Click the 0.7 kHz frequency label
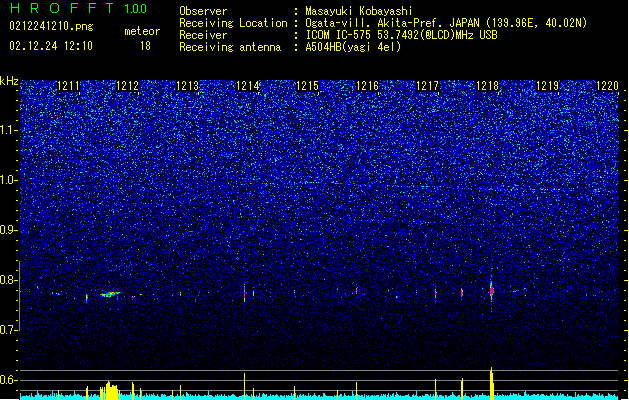This screenshot has width=629, height=400. click(9, 330)
